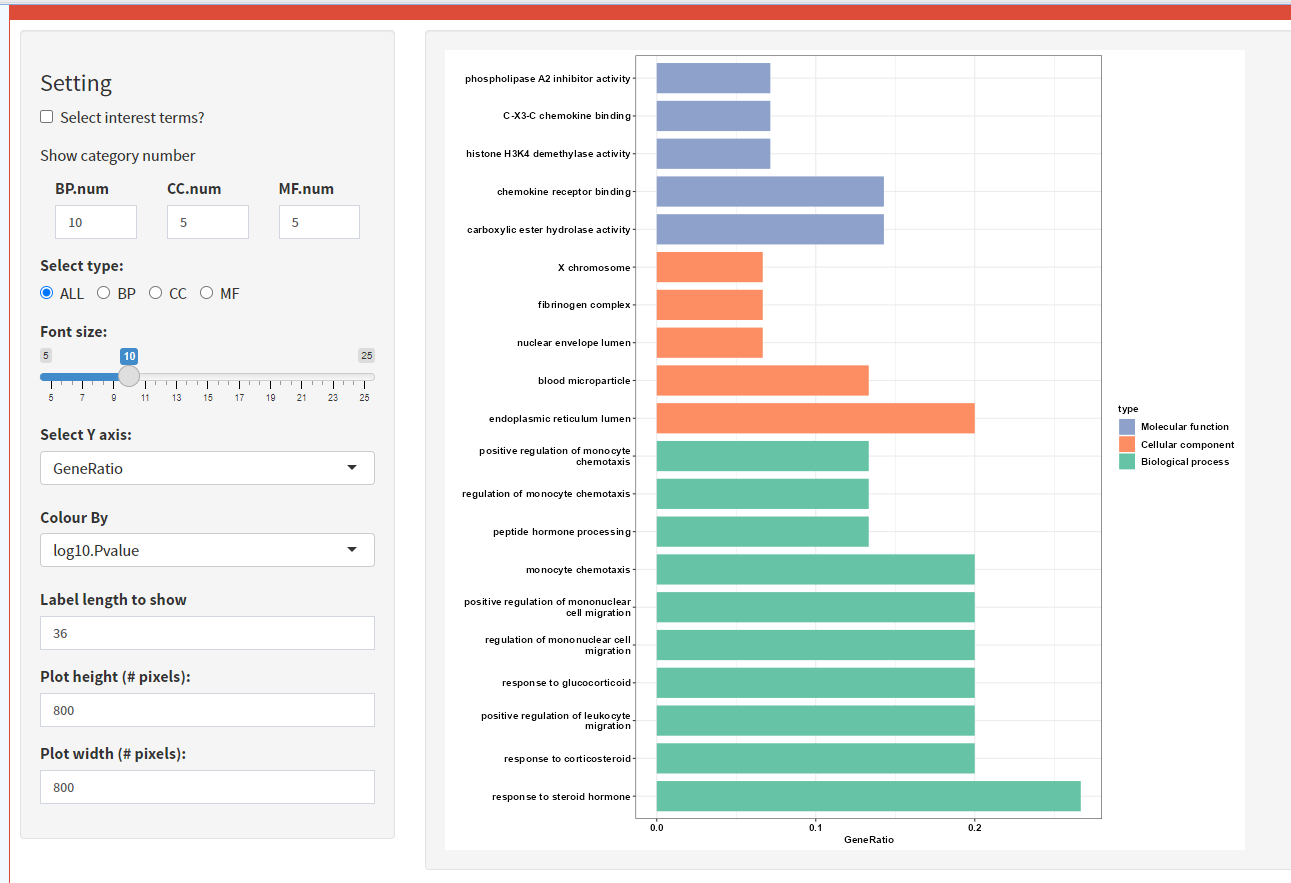
Task: Click the 'type' legend title
Action: click(x=1128, y=409)
